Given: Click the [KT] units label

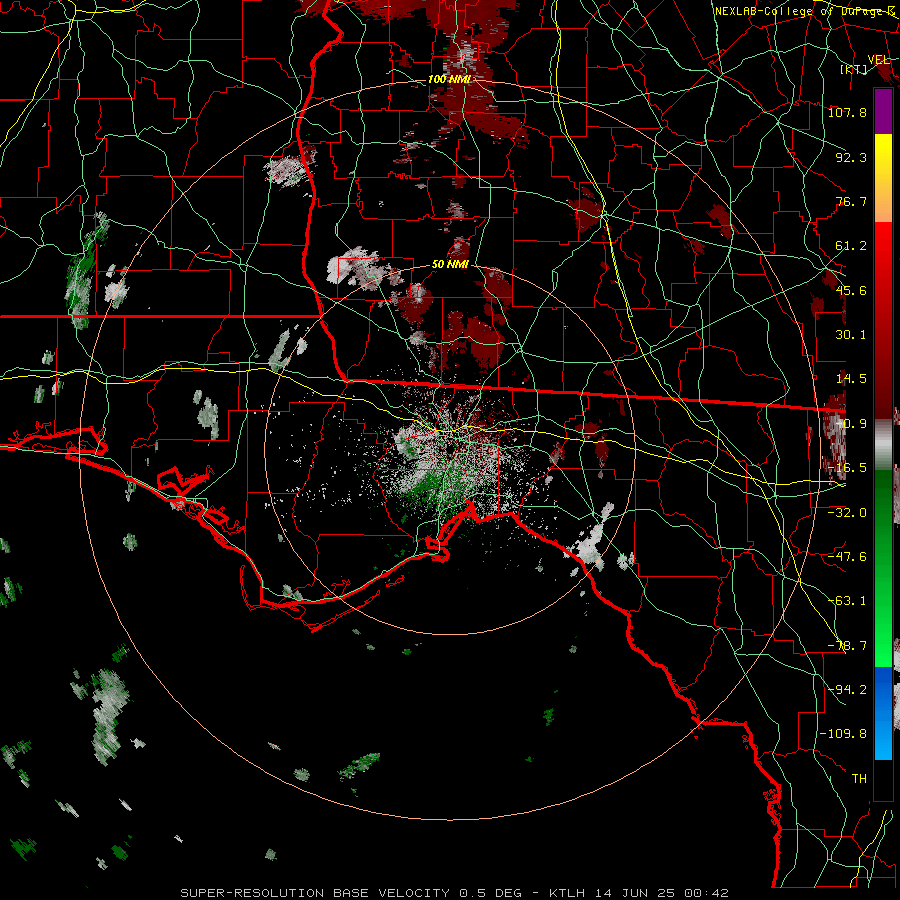Looking at the screenshot, I should click(x=854, y=69).
